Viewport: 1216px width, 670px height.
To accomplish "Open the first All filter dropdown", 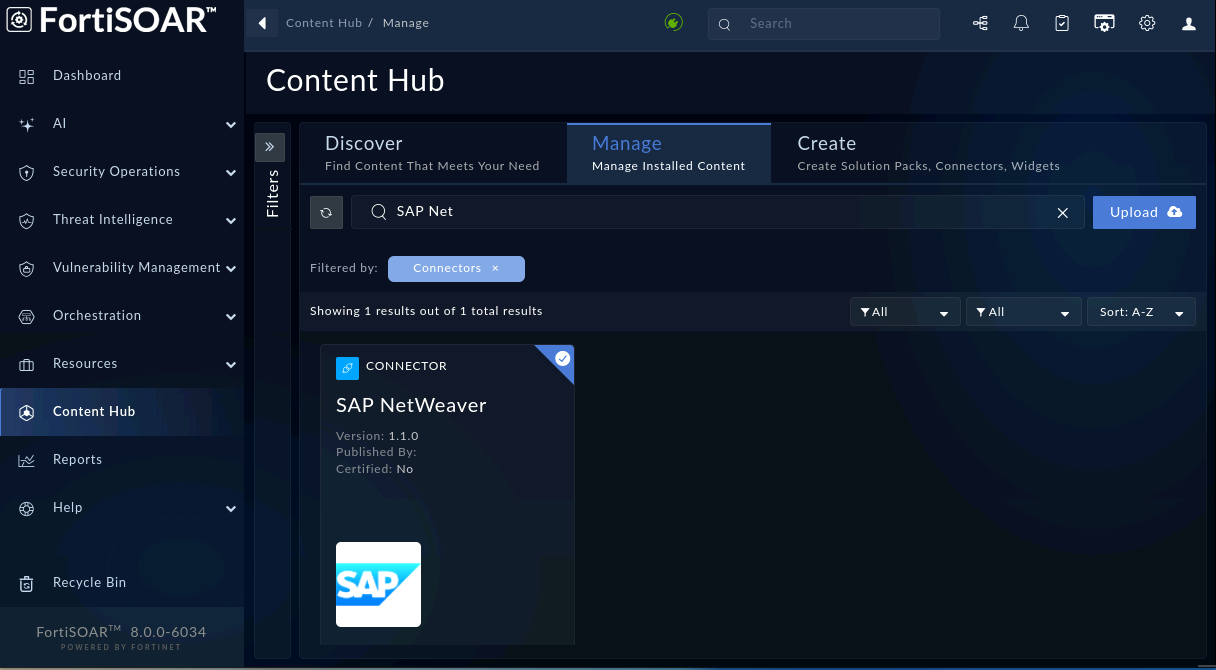I will (x=905, y=312).
